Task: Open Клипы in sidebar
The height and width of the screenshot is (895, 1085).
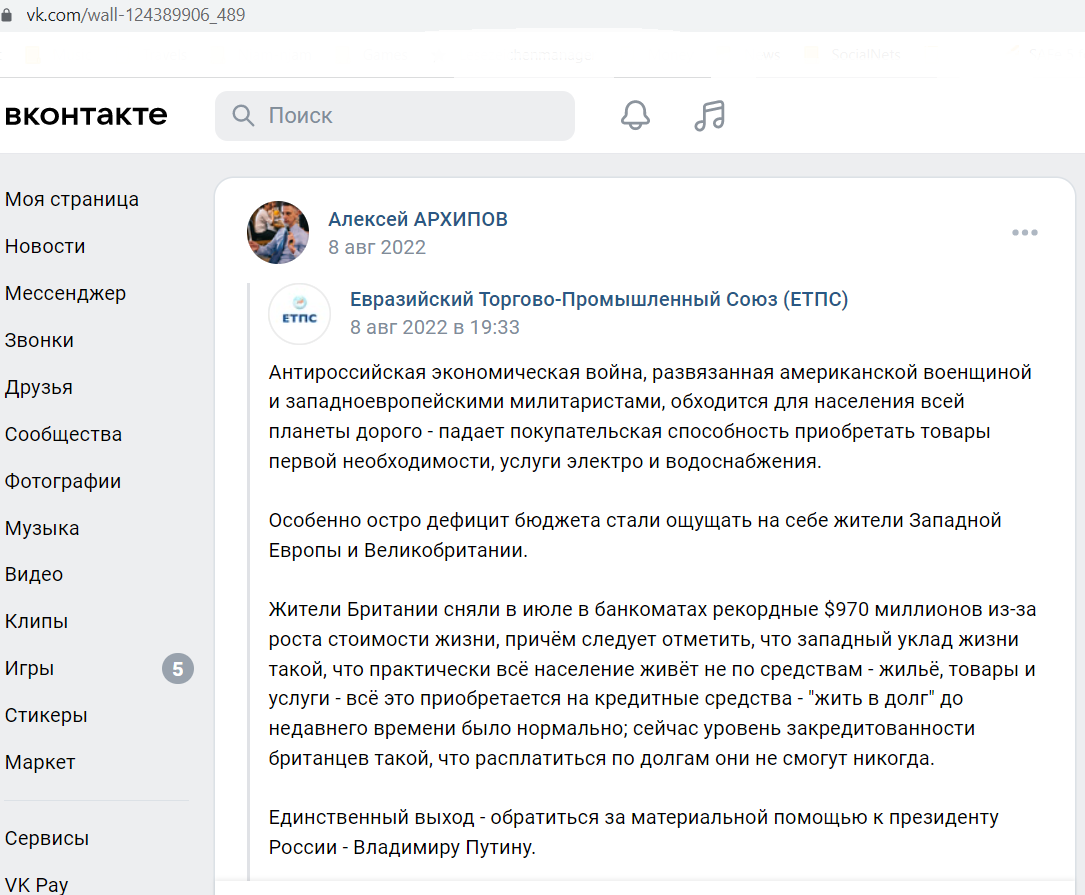Action: 36,622
